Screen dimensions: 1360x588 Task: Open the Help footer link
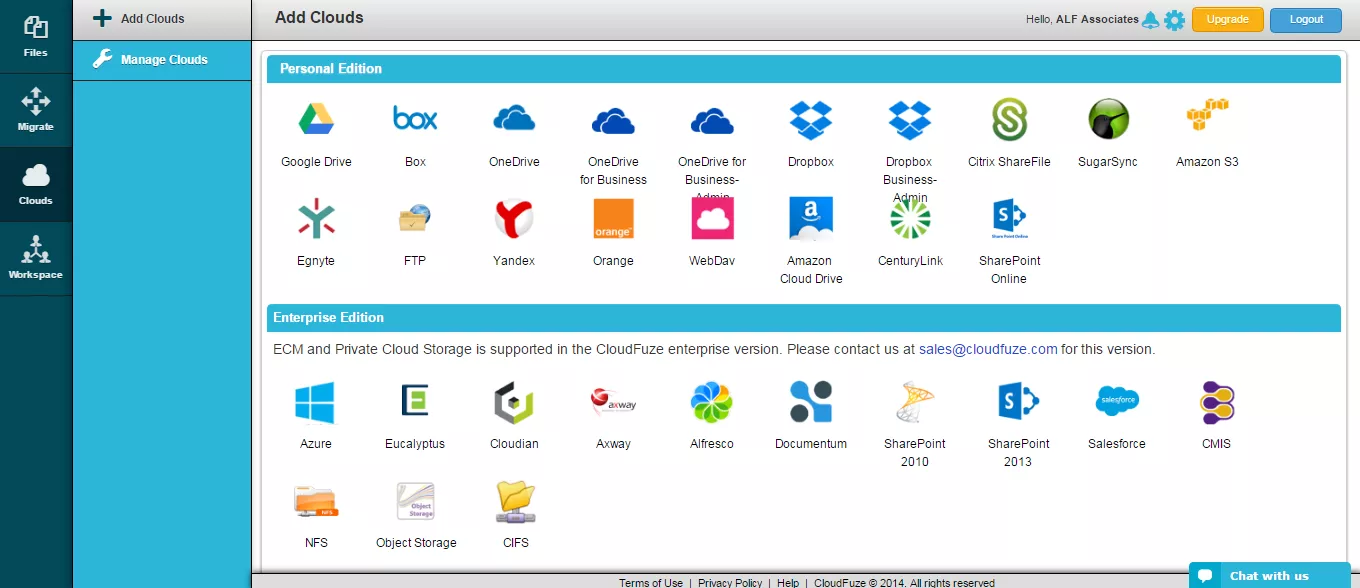click(788, 583)
